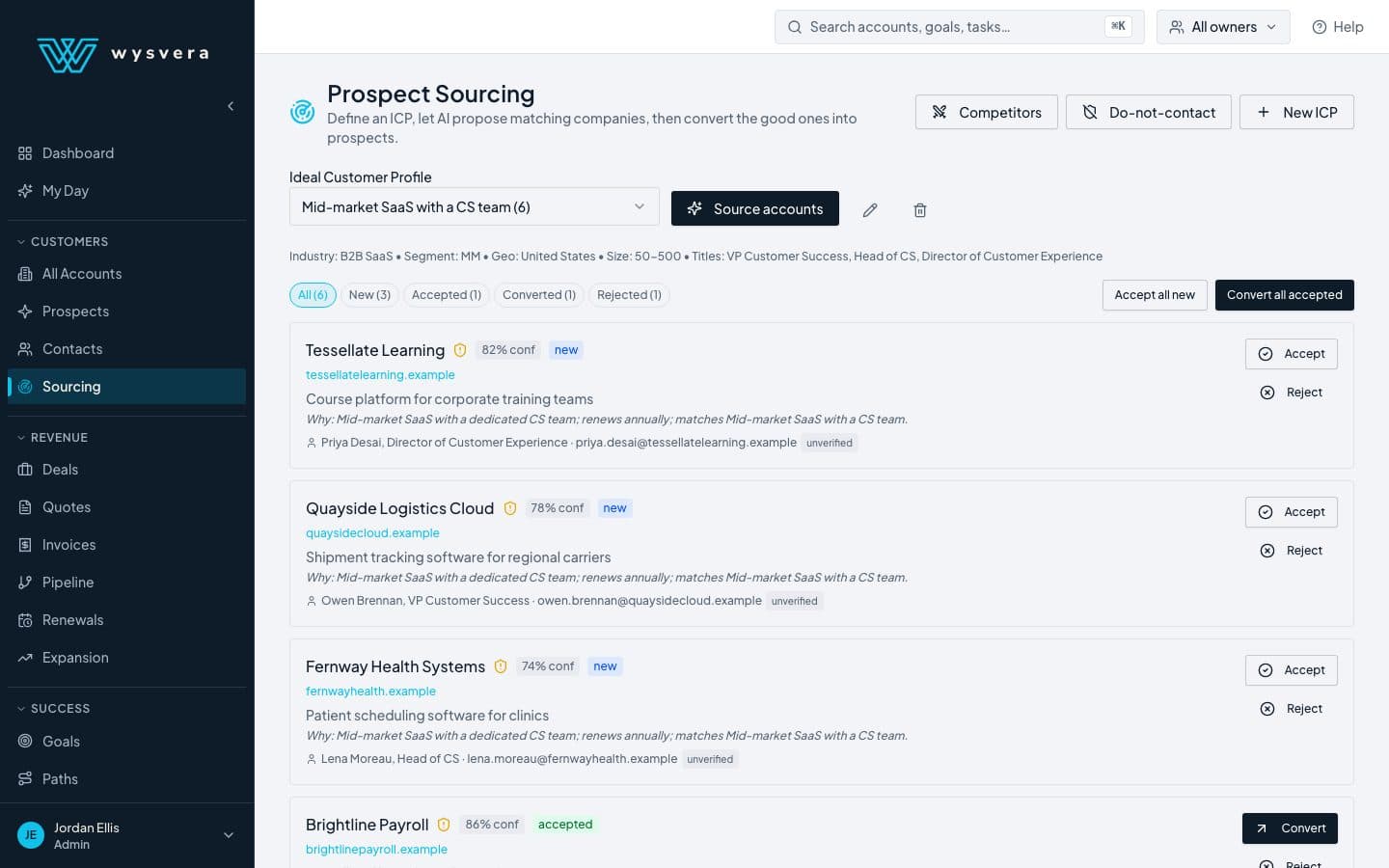Select the All (6) filter tab

tap(313, 295)
